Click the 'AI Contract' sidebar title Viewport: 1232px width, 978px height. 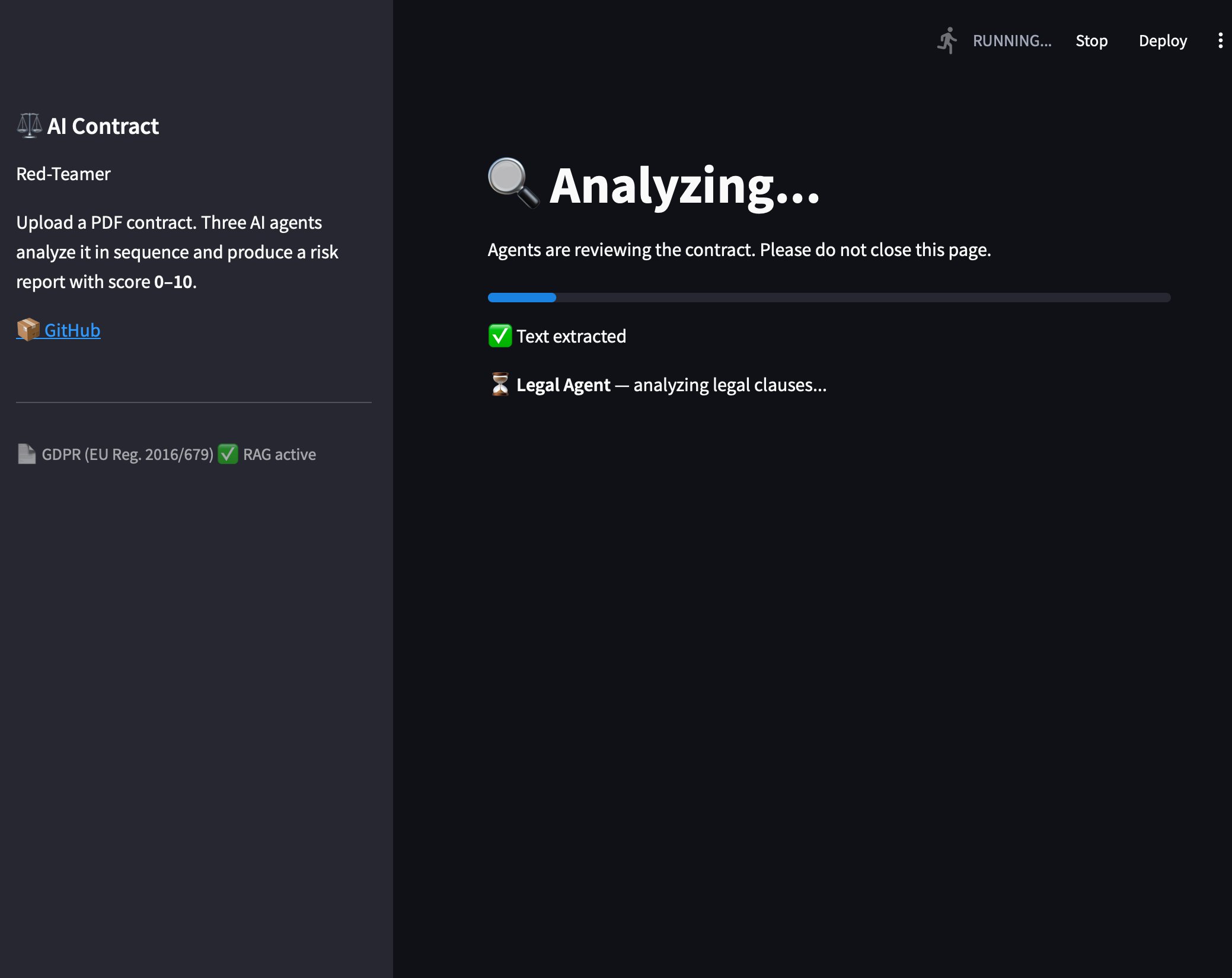[x=103, y=126]
